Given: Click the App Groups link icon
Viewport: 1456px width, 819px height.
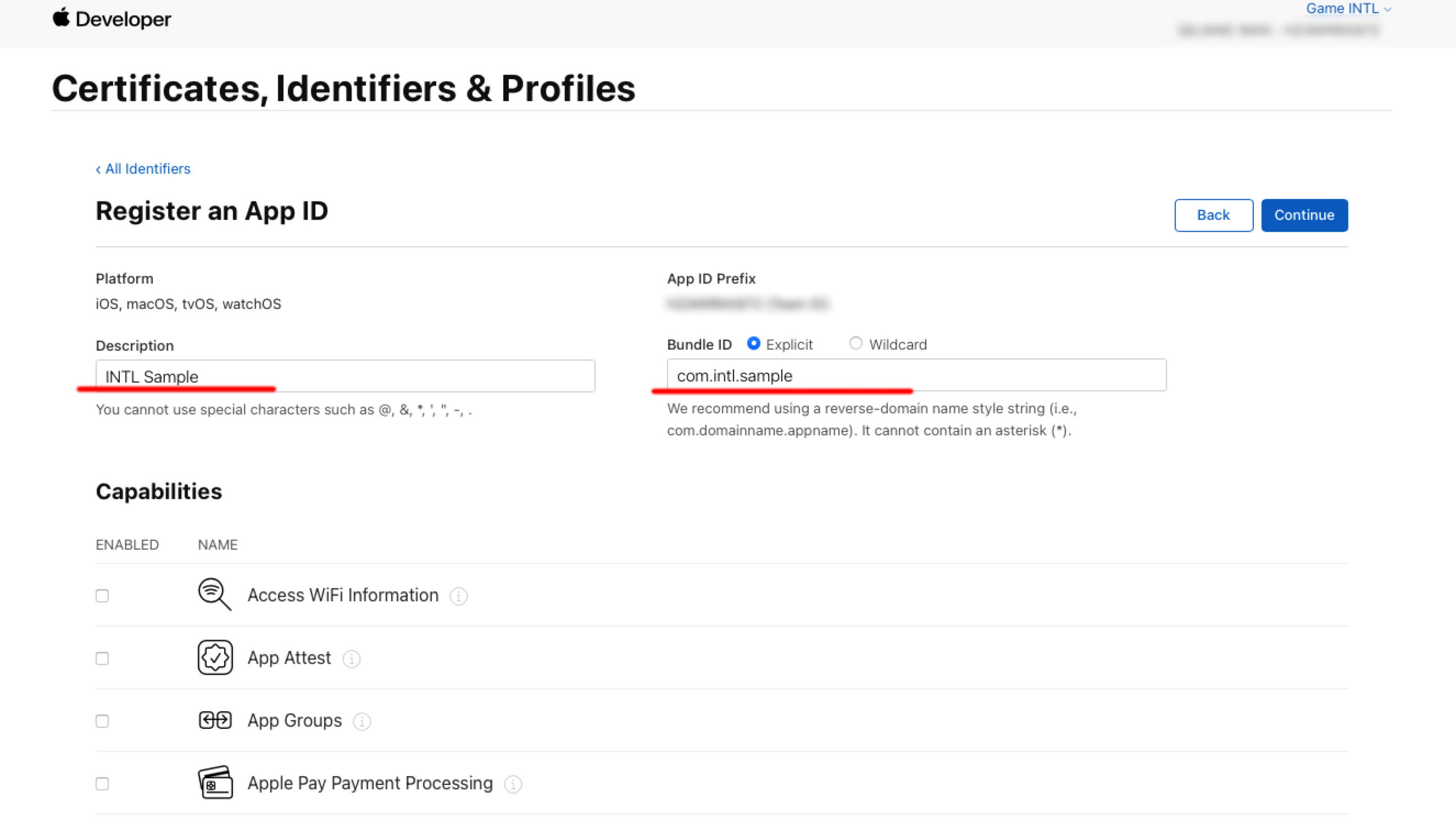Looking at the screenshot, I should [214, 720].
